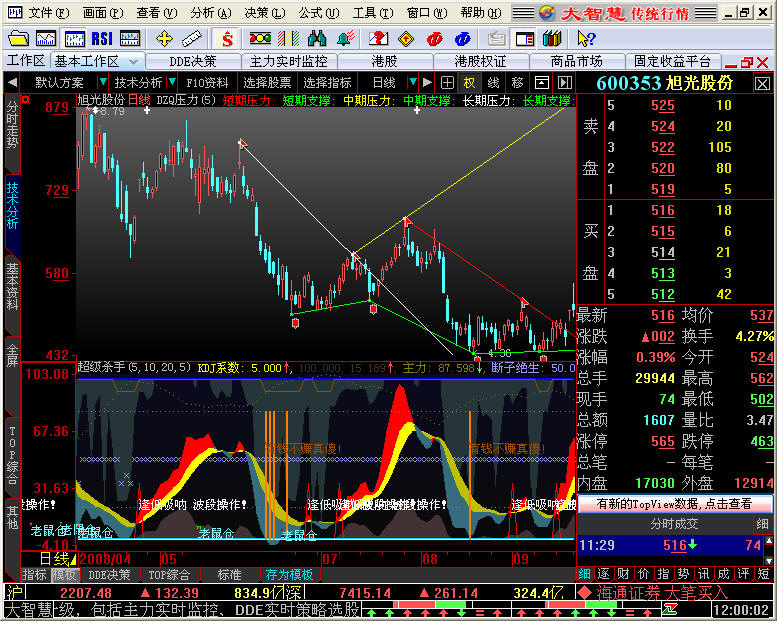Click the 选择指标 button

327,82
